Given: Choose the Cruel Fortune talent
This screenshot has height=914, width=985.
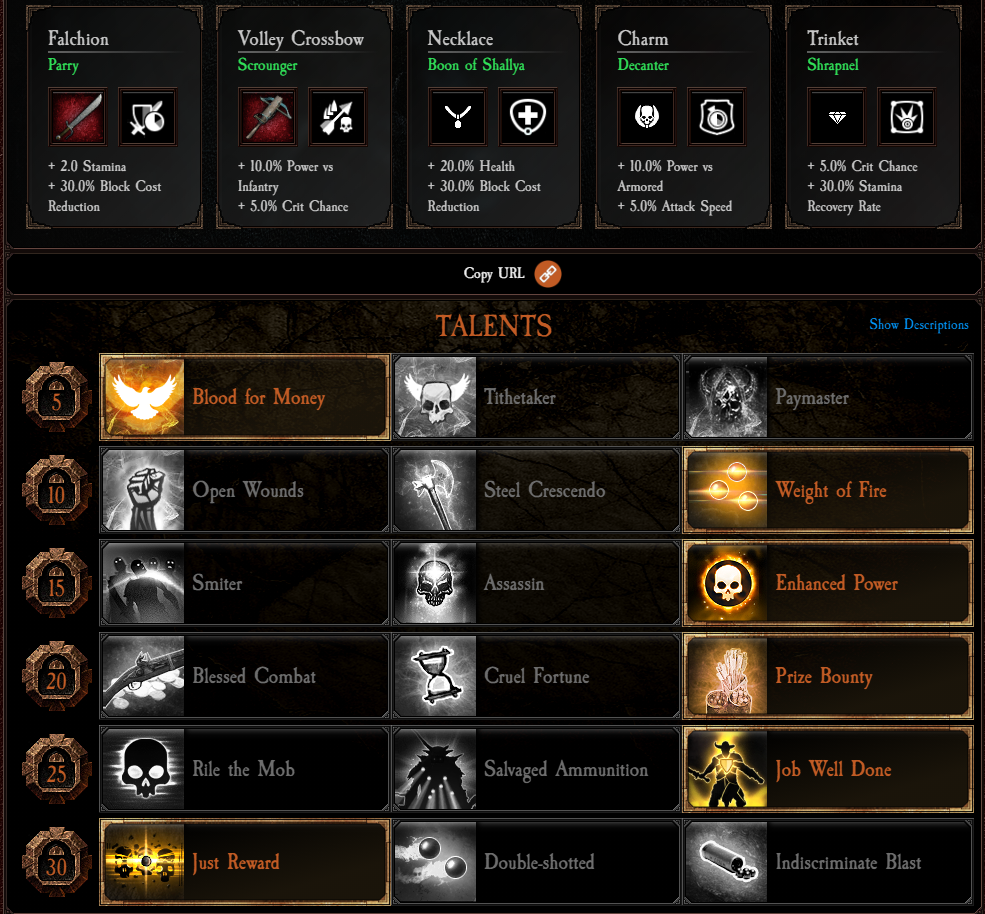Looking at the screenshot, I should coord(536,676).
